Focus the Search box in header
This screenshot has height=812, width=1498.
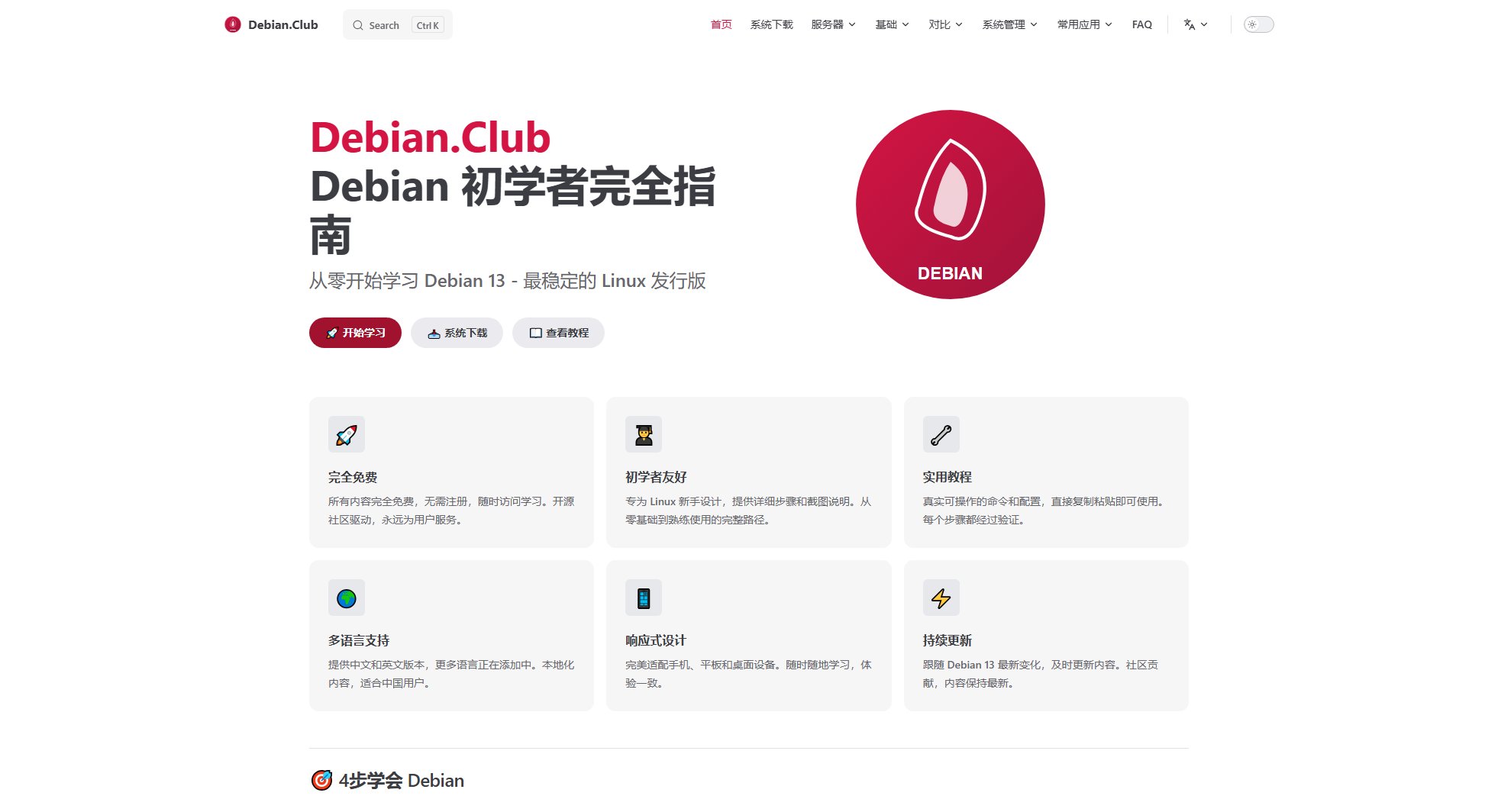(398, 25)
